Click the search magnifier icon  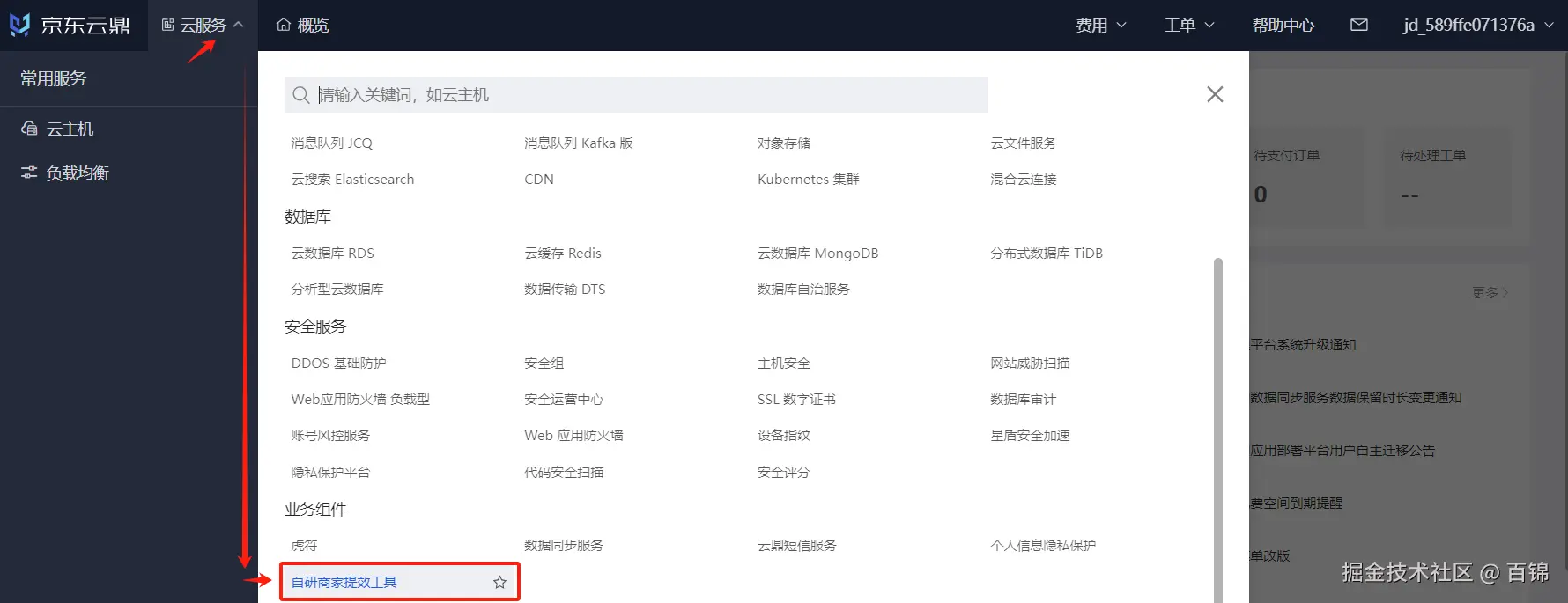tap(301, 95)
